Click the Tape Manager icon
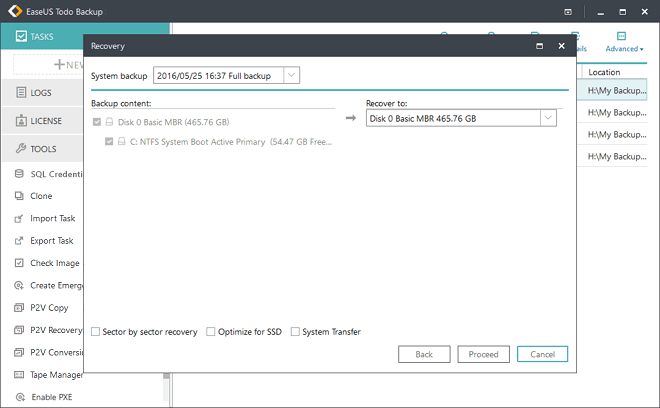The height and width of the screenshot is (408, 660). pyautogui.click(x=20, y=375)
